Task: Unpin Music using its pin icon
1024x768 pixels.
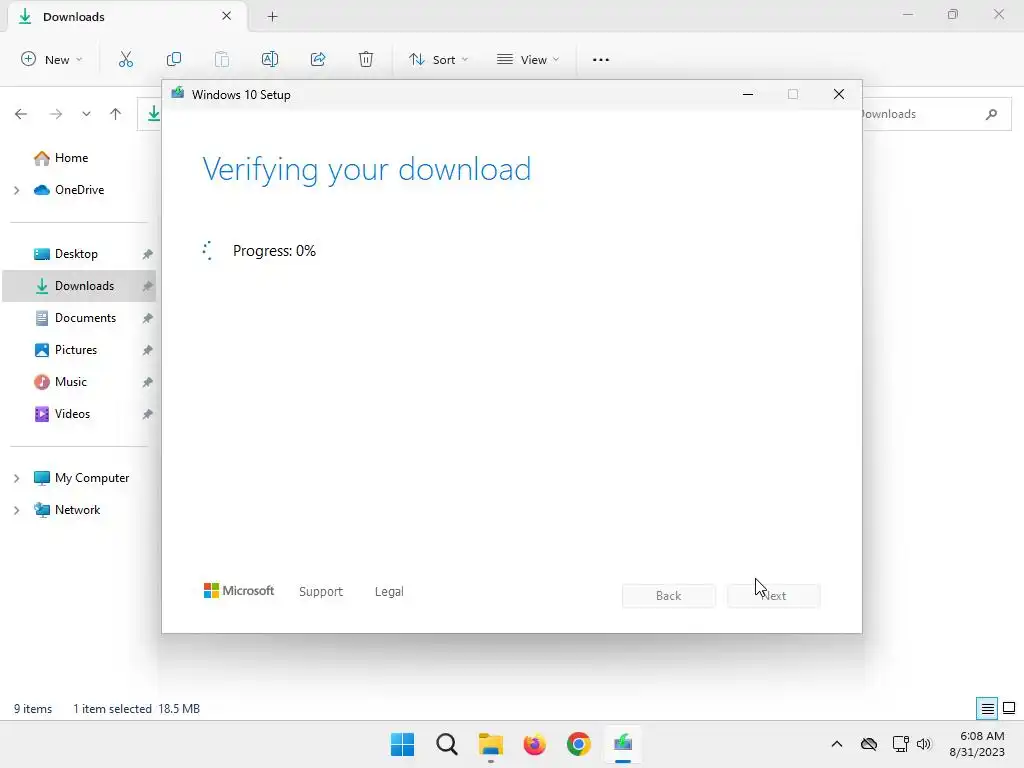Action: click(x=148, y=382)
